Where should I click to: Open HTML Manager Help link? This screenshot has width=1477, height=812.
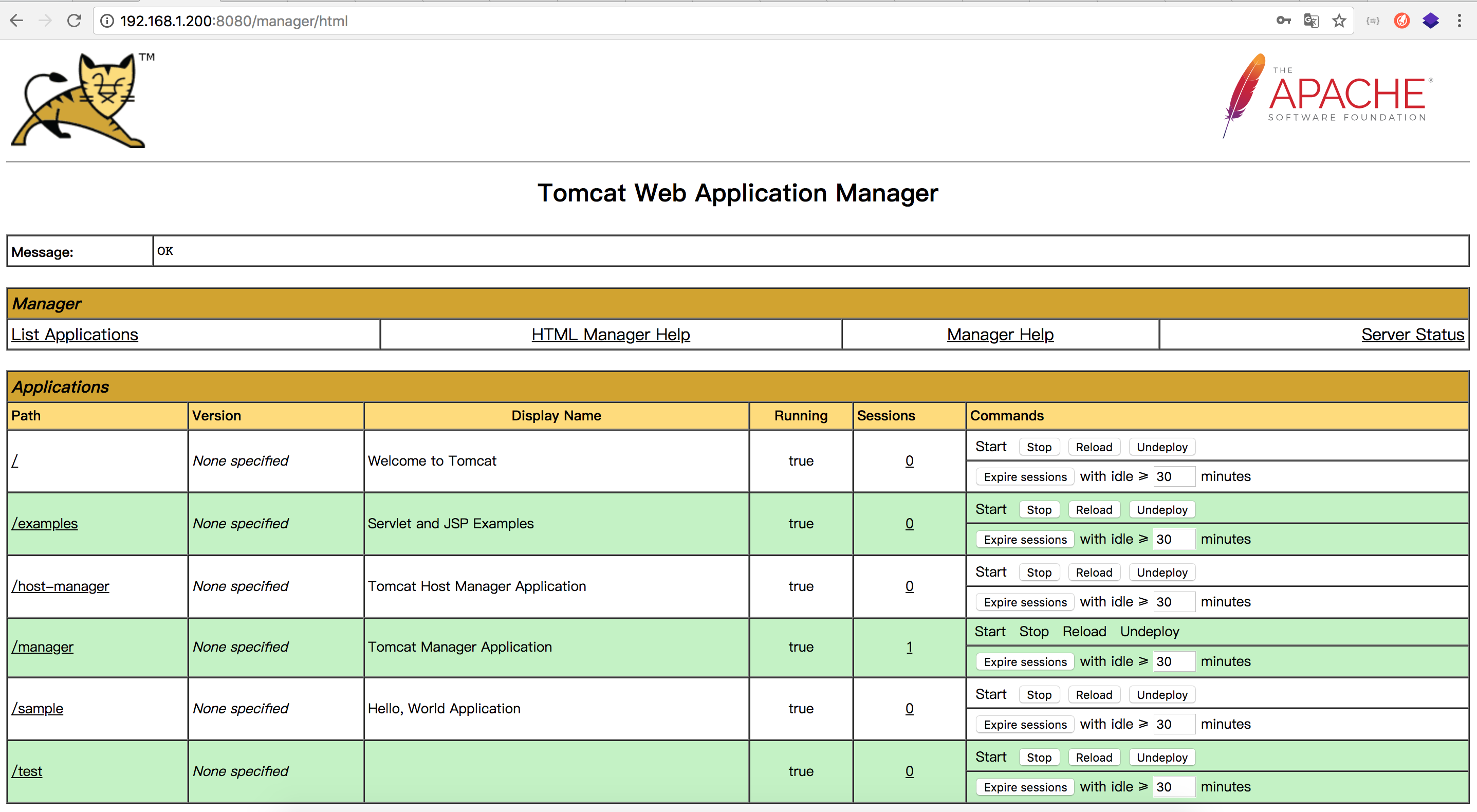(611, 335)
